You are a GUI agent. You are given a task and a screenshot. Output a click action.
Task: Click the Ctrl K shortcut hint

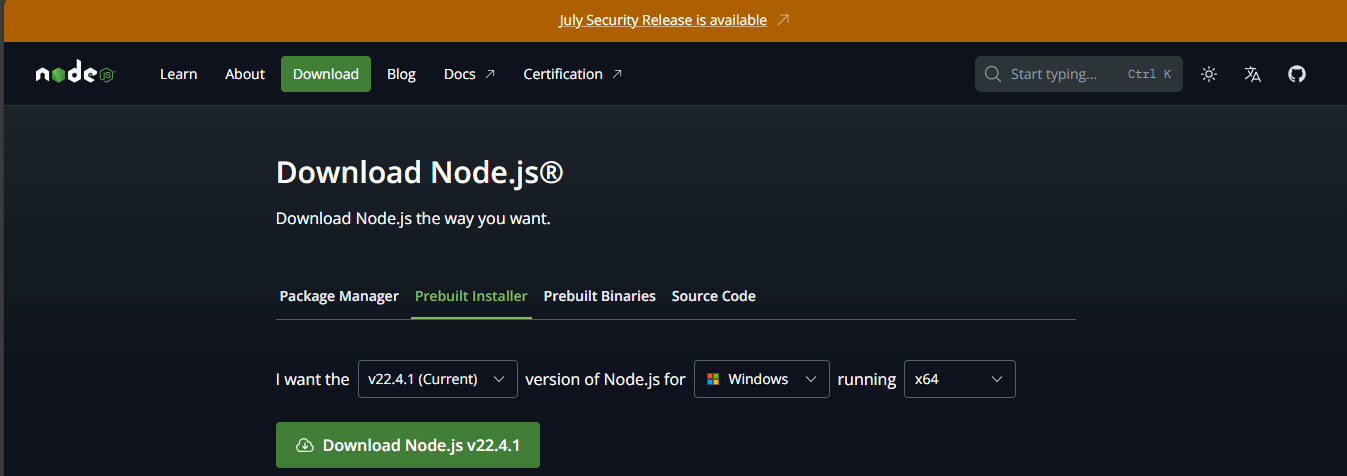point(1149,74)
